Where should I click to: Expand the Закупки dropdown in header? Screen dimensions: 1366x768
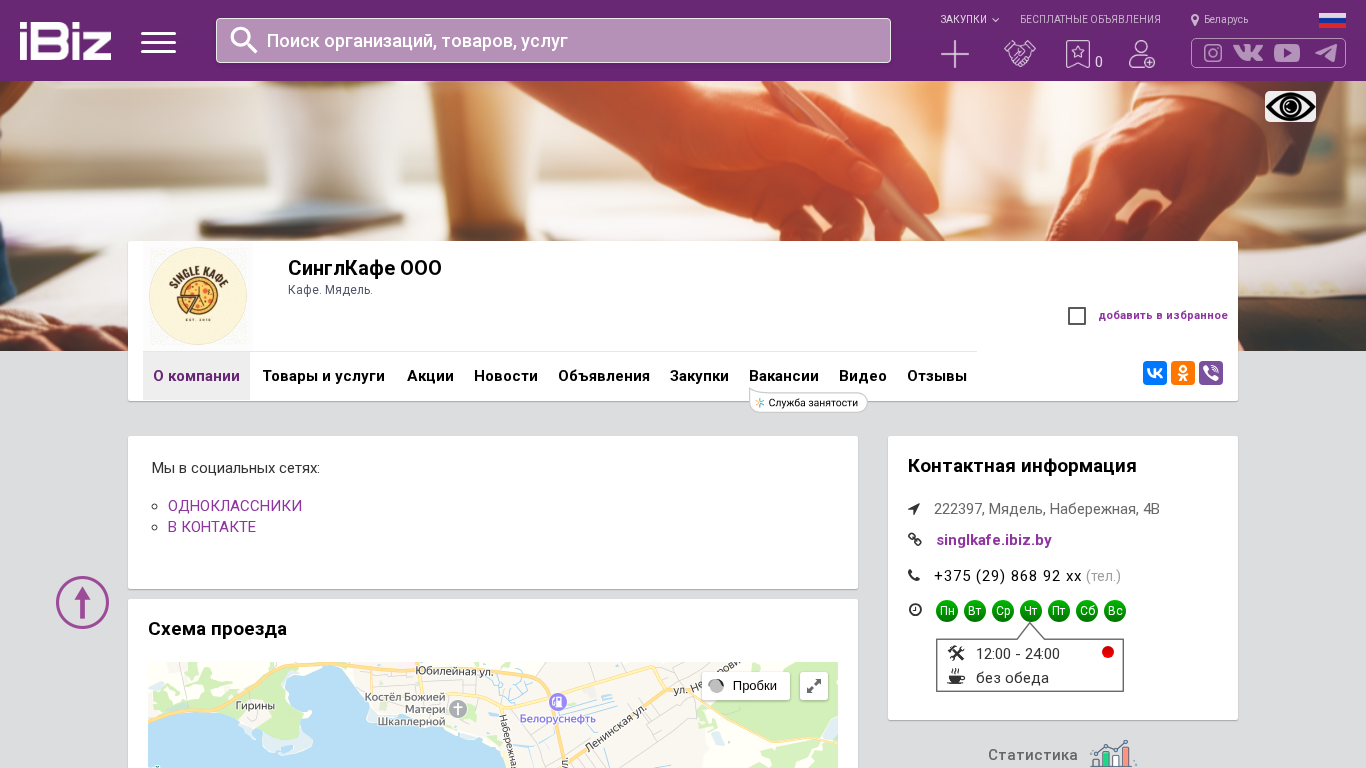[968, 19]
